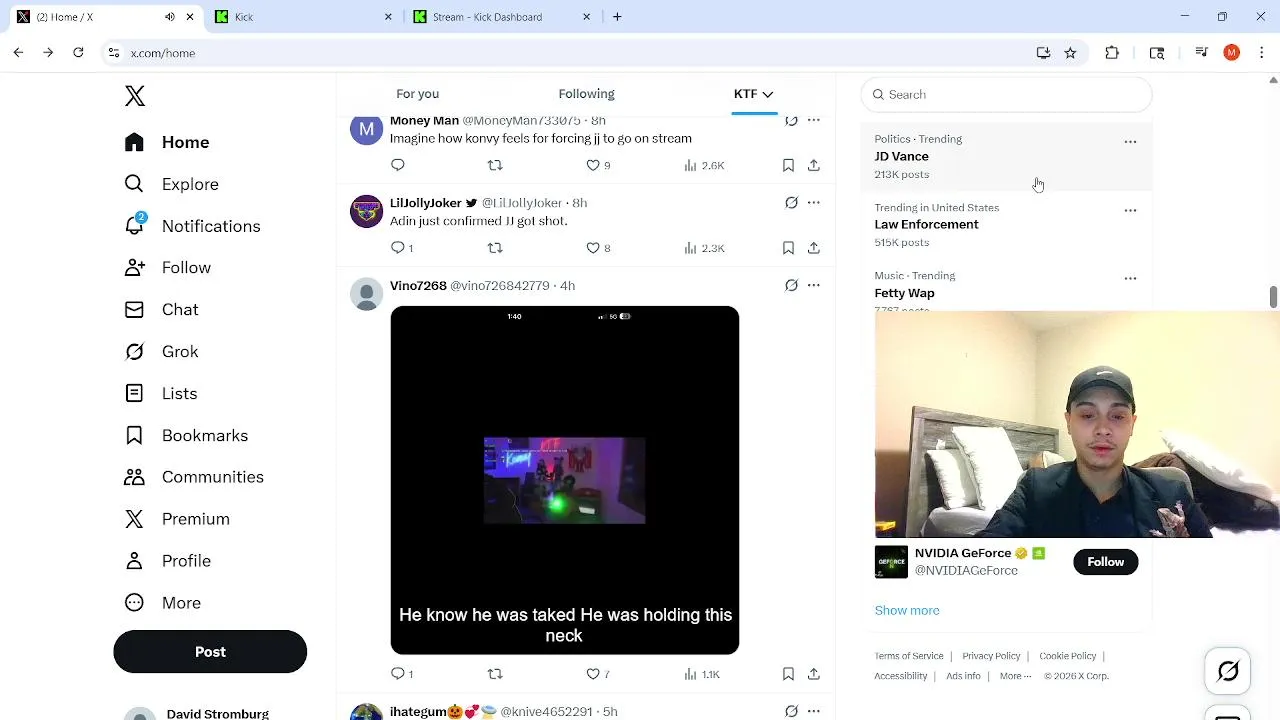Screen dimensions: 1280x720
Task: Open Communities in sidebar
Action: coord(194,477)
